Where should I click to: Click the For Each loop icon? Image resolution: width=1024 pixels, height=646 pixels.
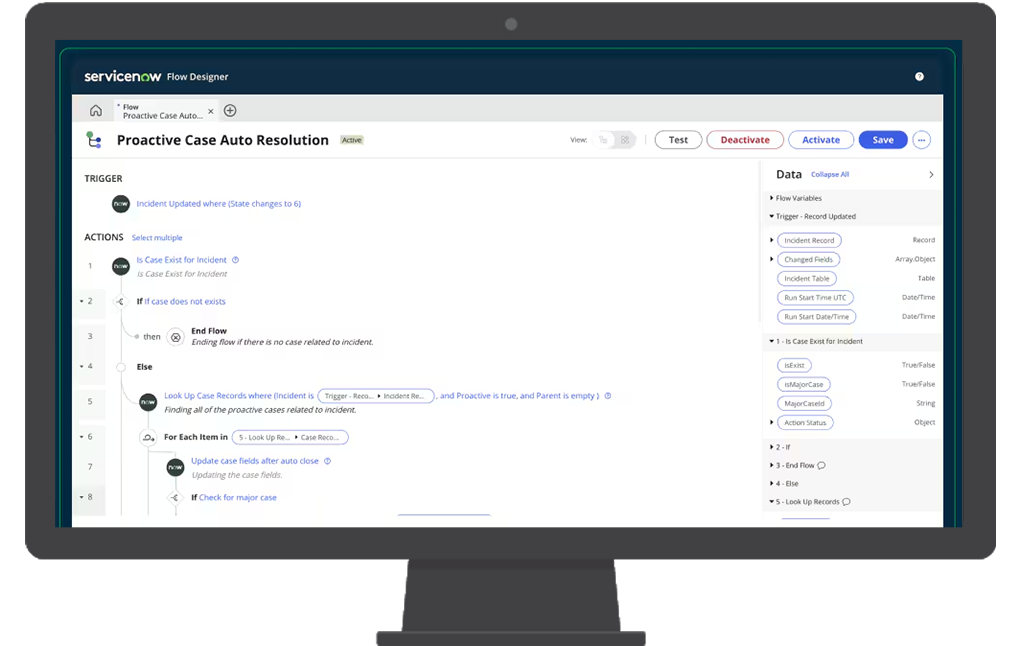click(x=148, y=438)
